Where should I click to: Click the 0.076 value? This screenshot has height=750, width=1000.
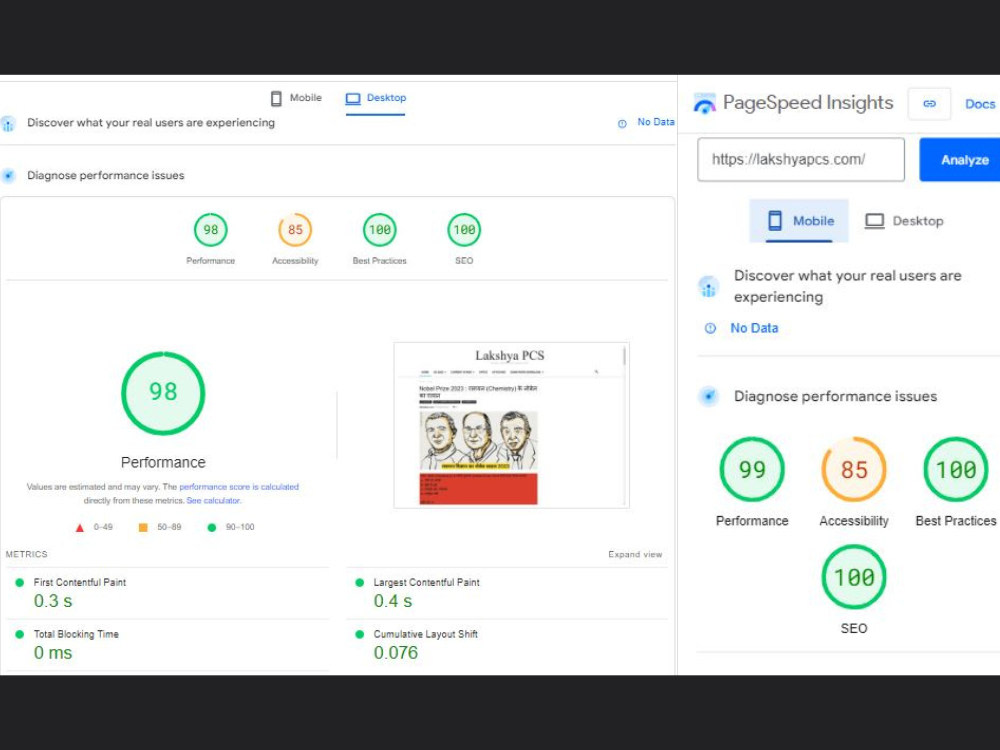coord(395,652)
